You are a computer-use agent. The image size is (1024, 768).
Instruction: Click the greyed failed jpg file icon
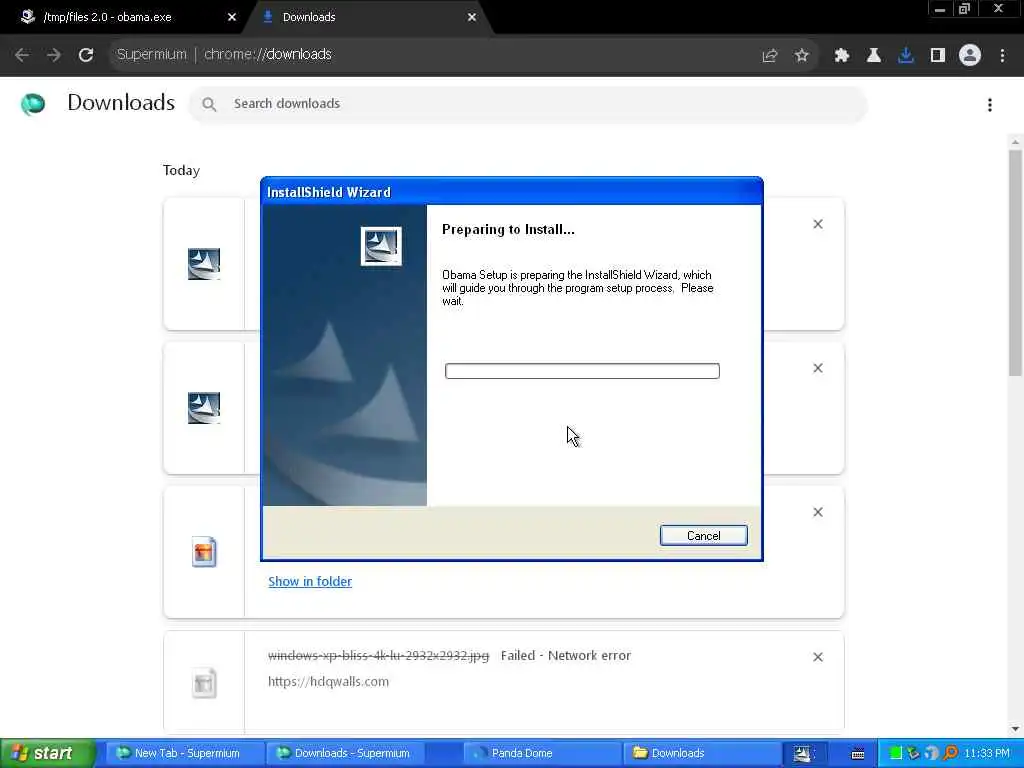tap(204, 683)
